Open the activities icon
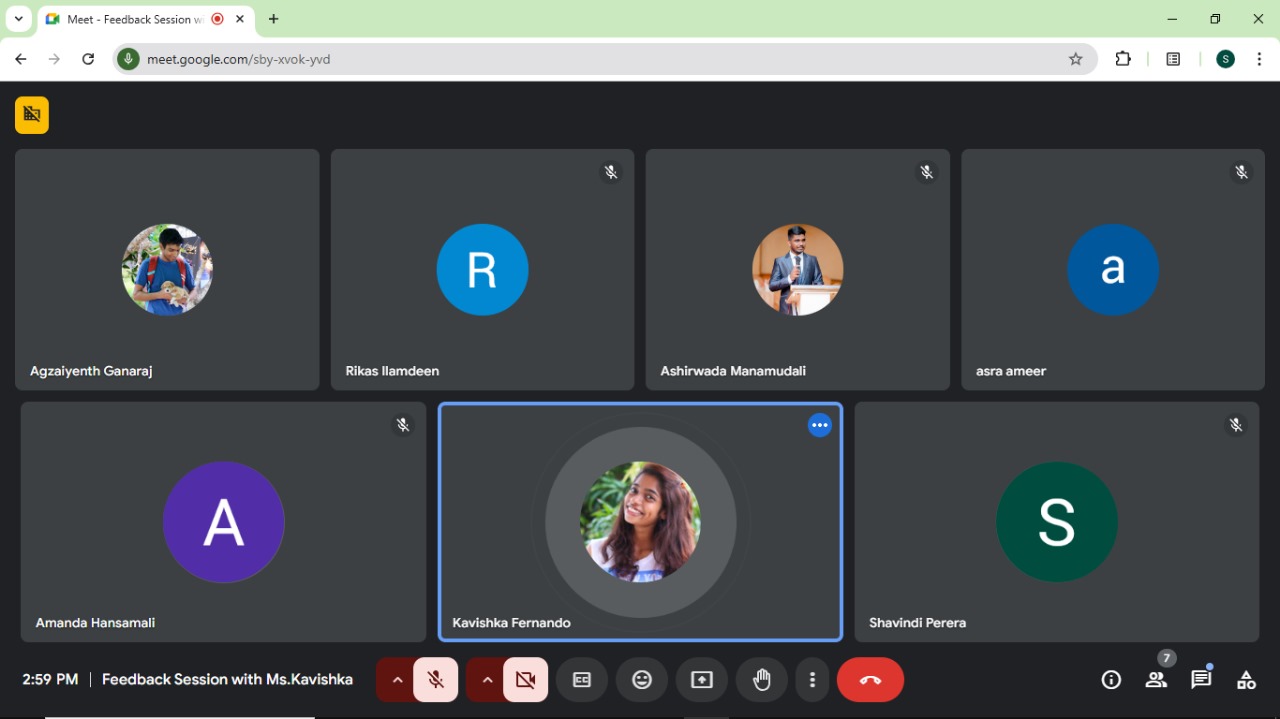 coord(1246,680)
